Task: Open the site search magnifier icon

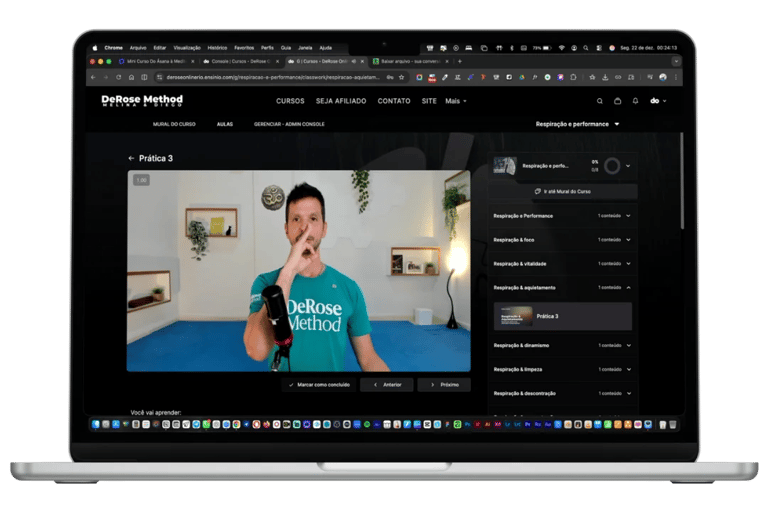Action: (600, 101)
